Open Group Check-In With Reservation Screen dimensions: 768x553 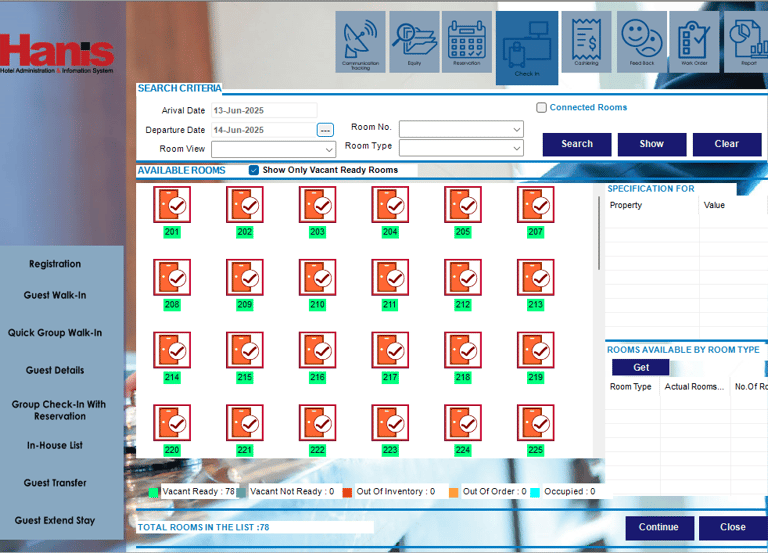pyautogui.click(x=59, y=410)
